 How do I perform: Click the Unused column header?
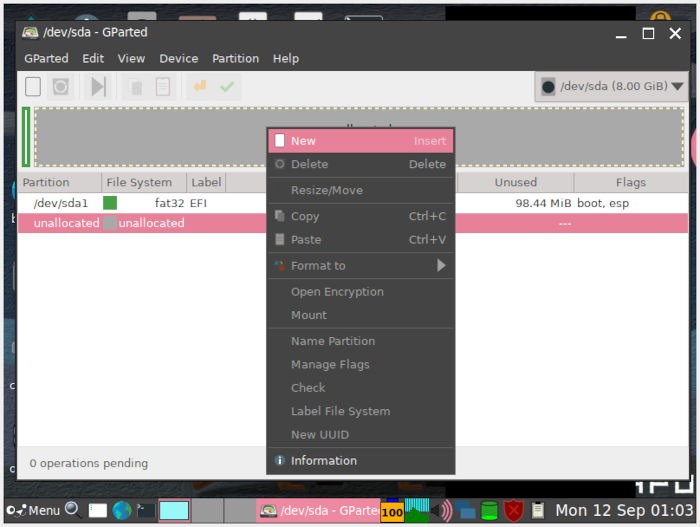click(x=515, y=182)
